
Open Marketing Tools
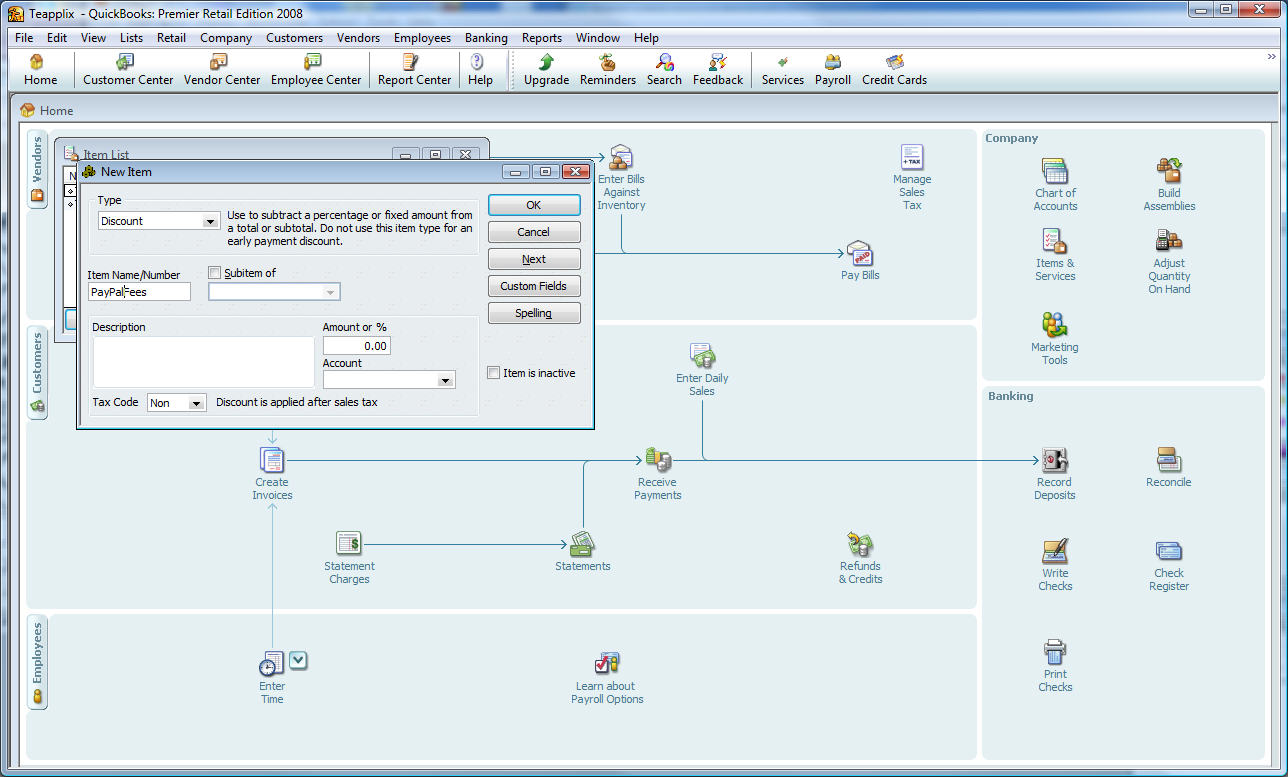coord(1055,339)
